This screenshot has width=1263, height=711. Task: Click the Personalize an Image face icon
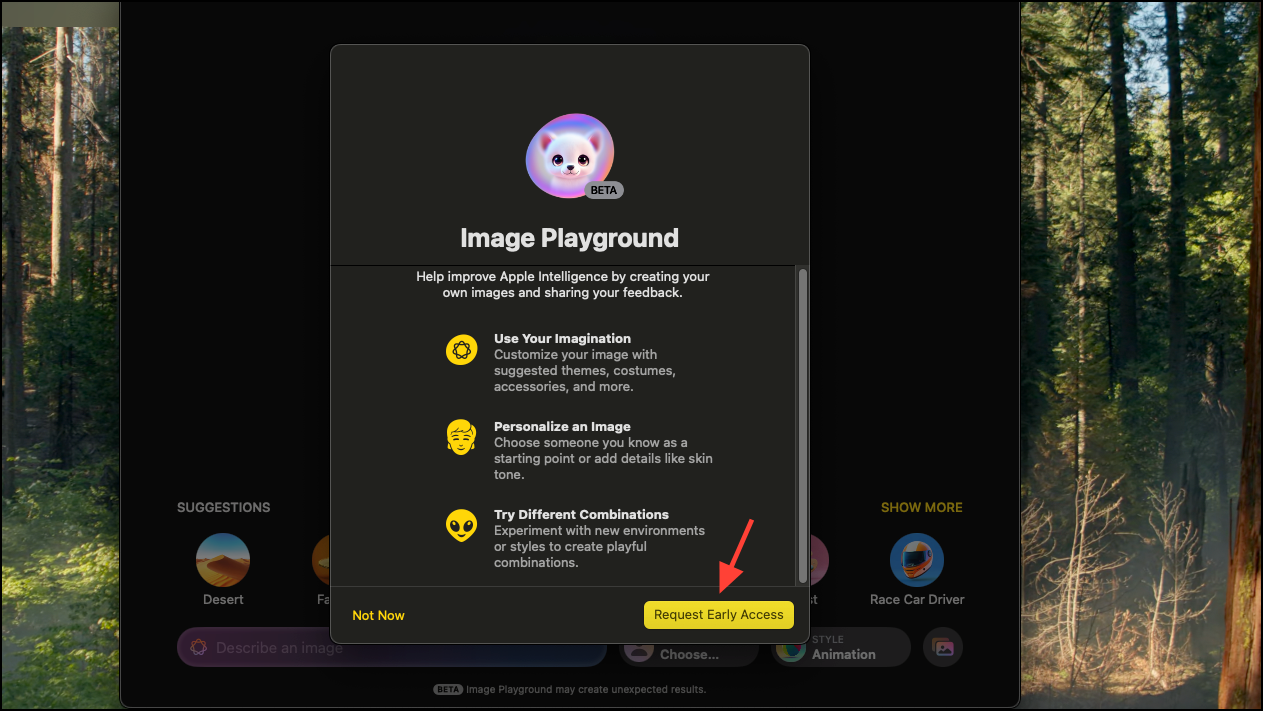point(461,437)
